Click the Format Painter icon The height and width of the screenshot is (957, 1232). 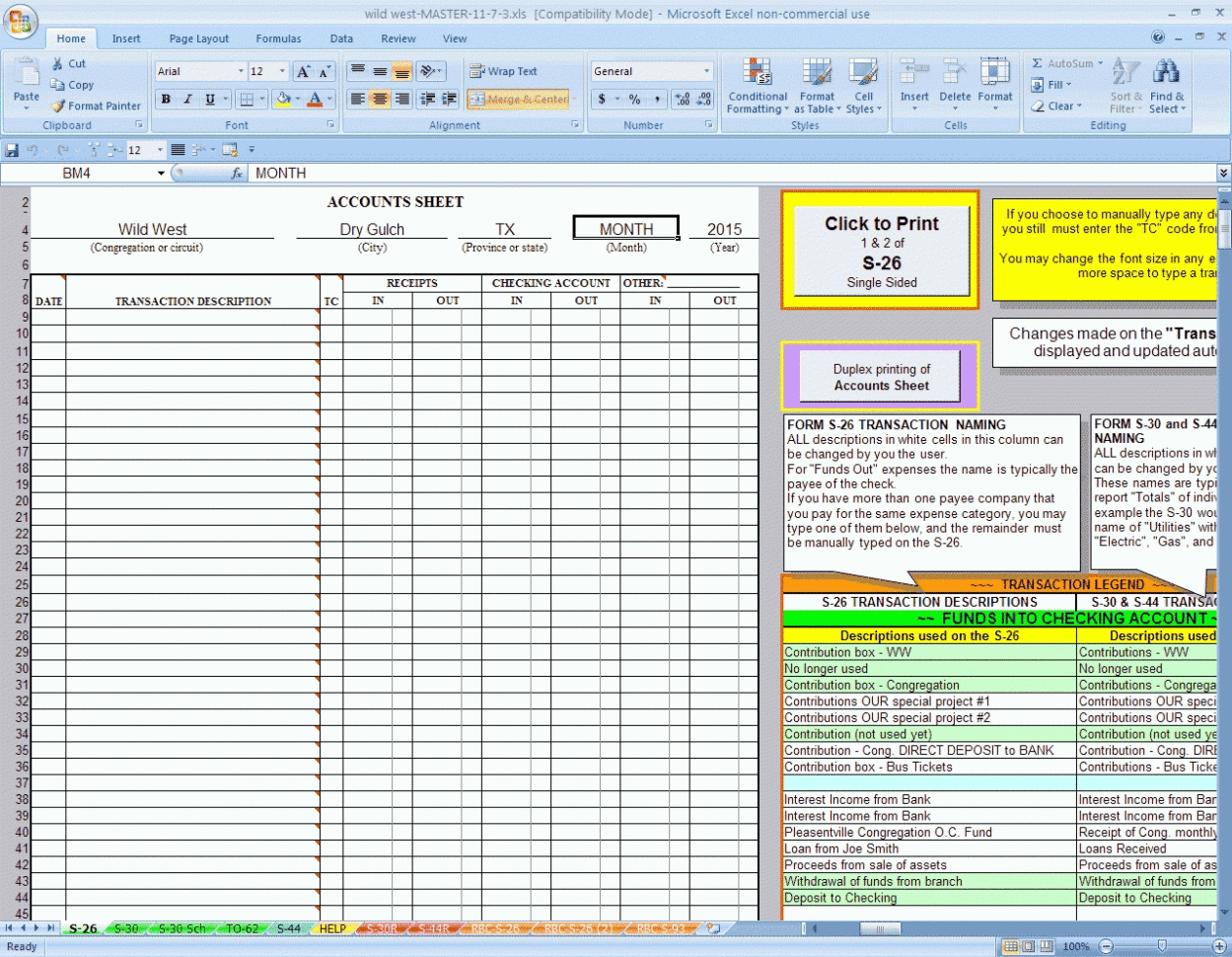pos(96,106)
